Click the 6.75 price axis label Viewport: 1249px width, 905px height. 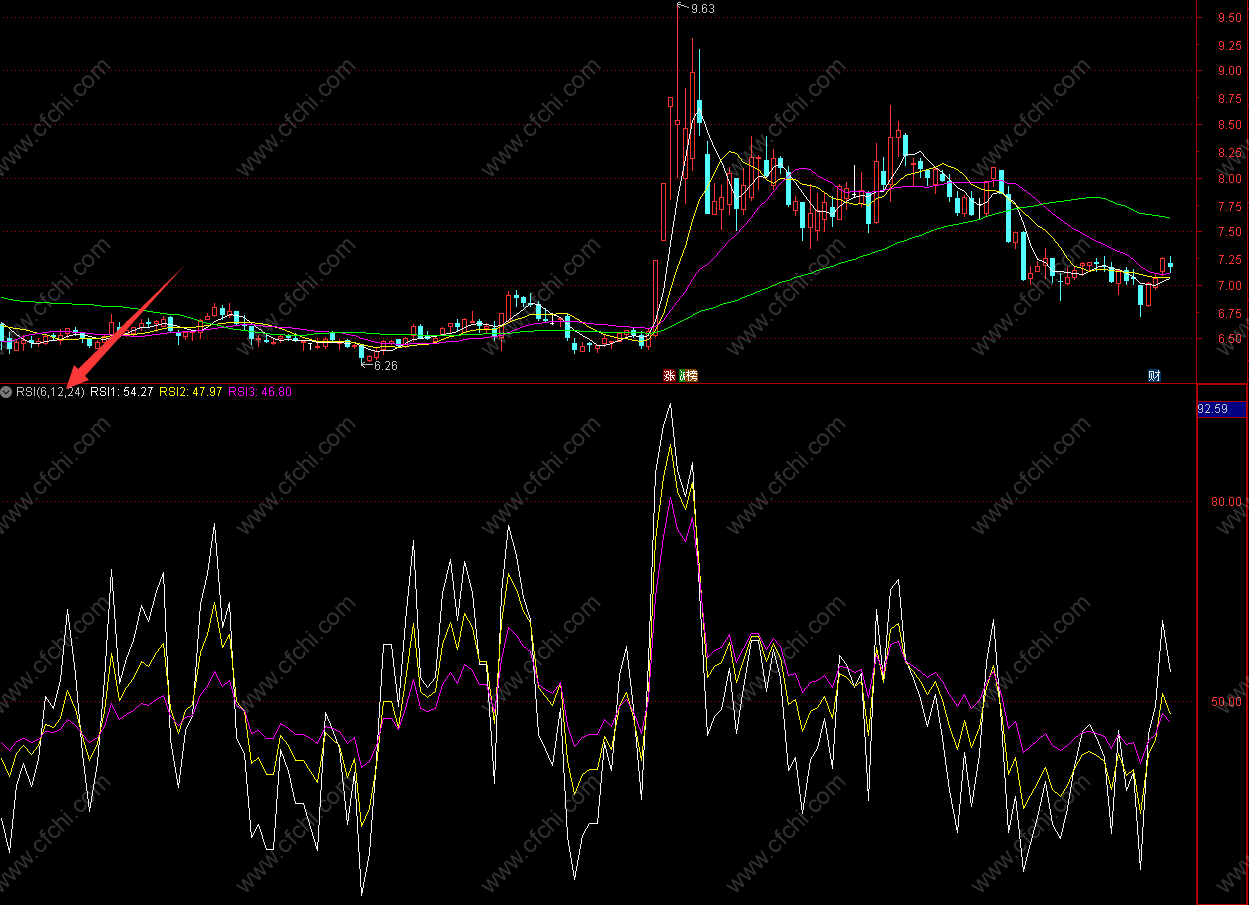(1229, 312)
